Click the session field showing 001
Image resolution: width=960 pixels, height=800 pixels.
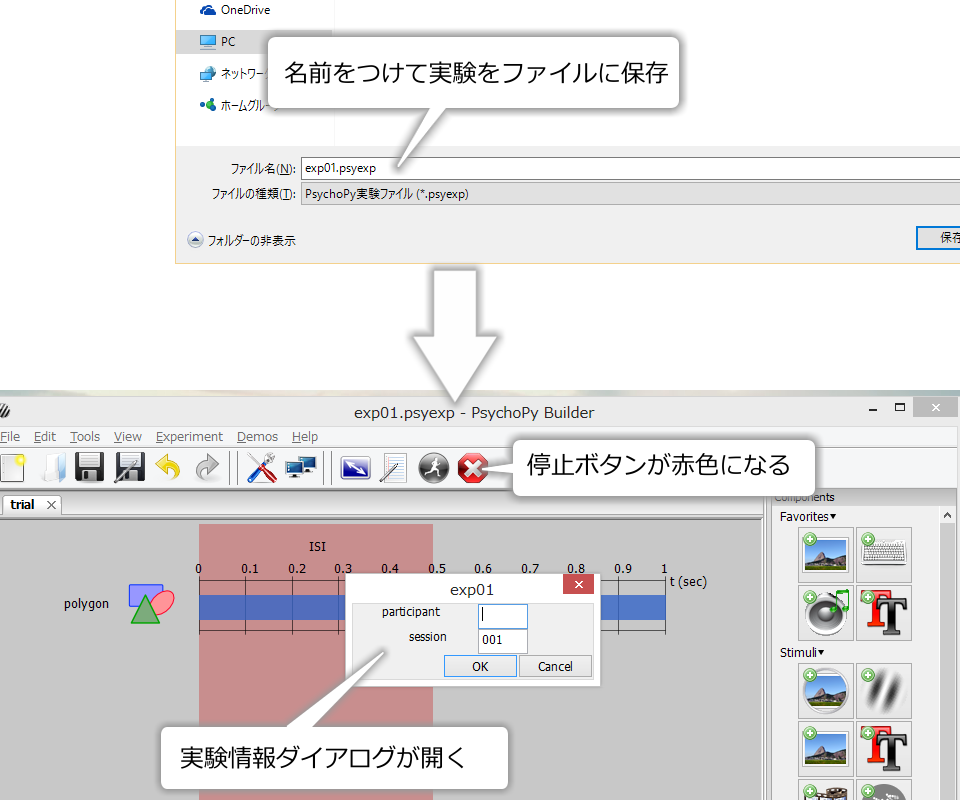503,640
